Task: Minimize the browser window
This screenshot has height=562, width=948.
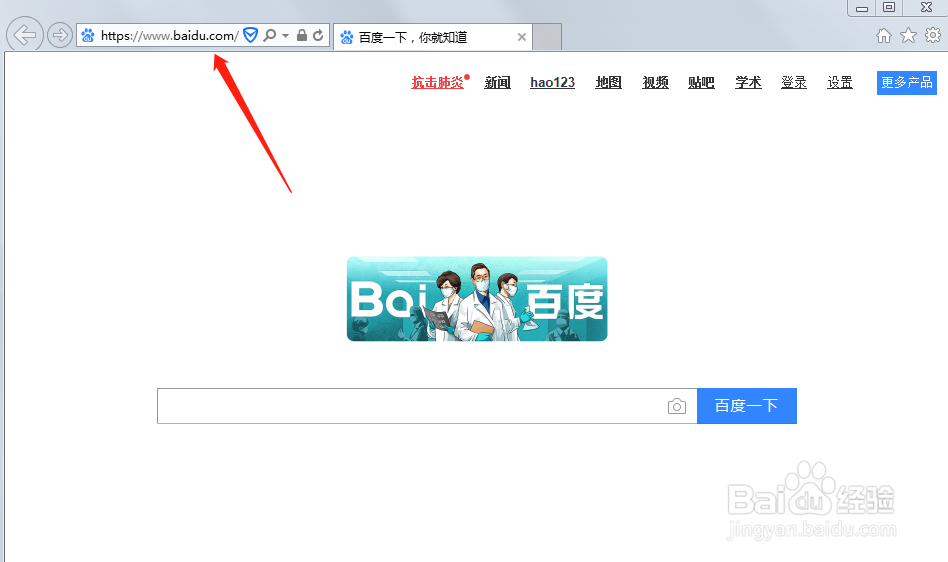Action: tap(862, 8)
